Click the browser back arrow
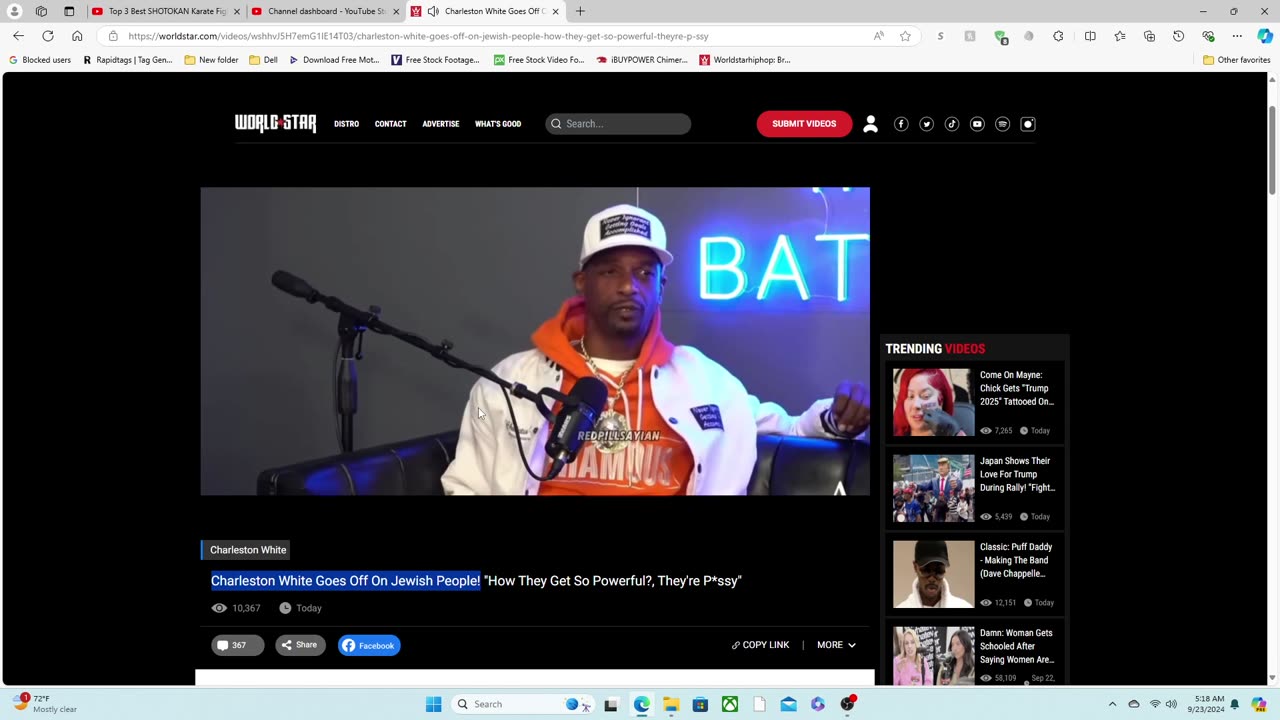This screenshot has height=720, width=1280. [x=18, y=36]
